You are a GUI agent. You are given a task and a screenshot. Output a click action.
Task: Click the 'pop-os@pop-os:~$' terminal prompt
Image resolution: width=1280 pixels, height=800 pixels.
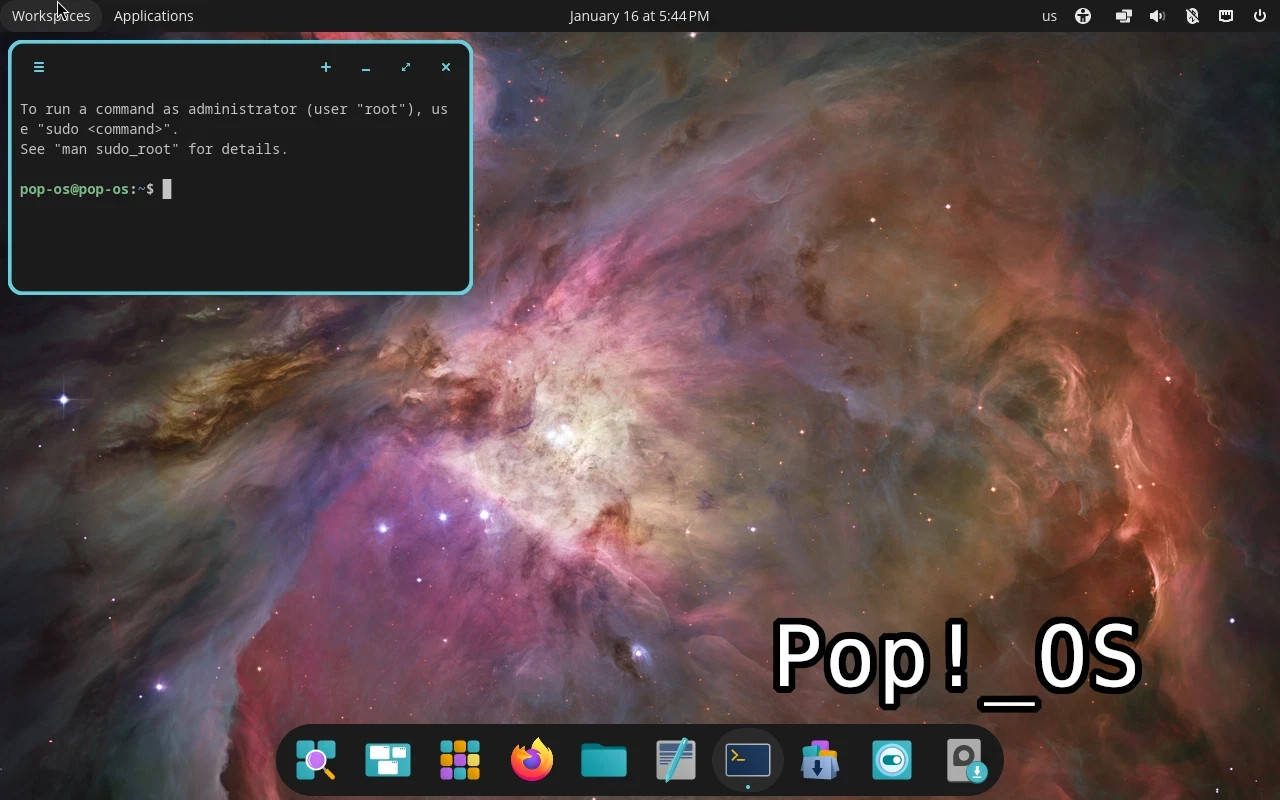87,189
